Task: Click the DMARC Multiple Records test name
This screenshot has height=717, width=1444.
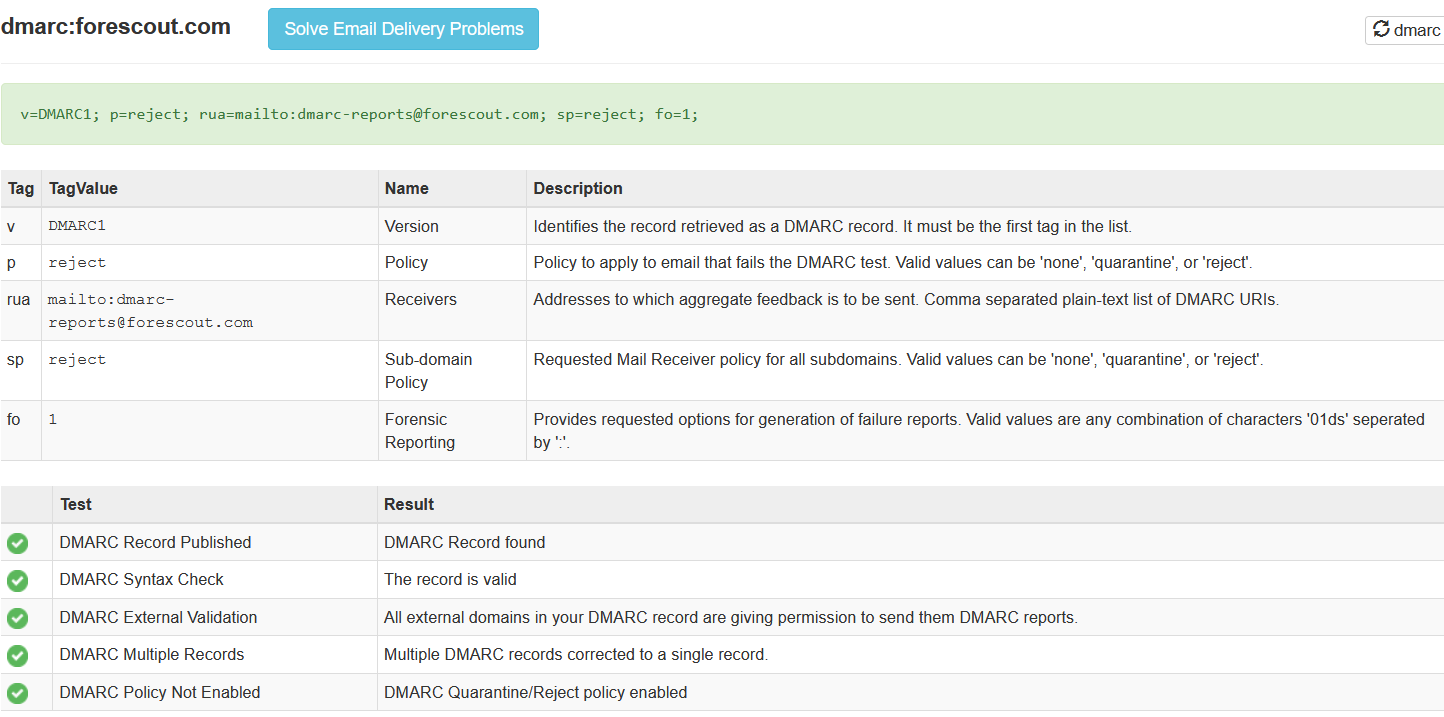Action: click(x=151, y=655)
